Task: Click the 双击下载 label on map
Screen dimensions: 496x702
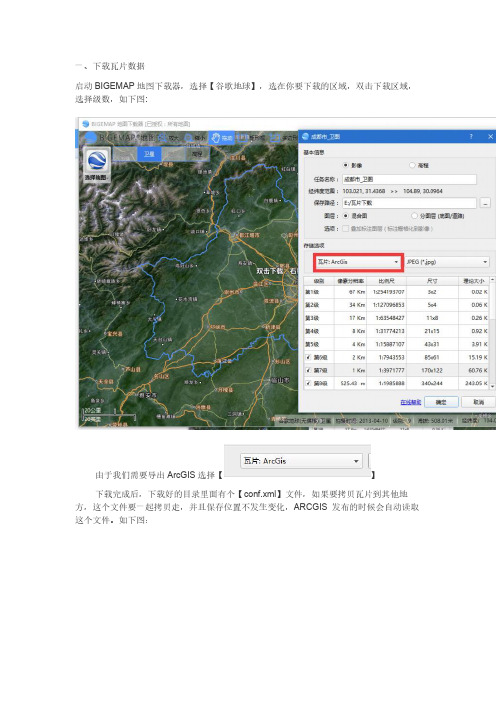Action: (269, 271)
